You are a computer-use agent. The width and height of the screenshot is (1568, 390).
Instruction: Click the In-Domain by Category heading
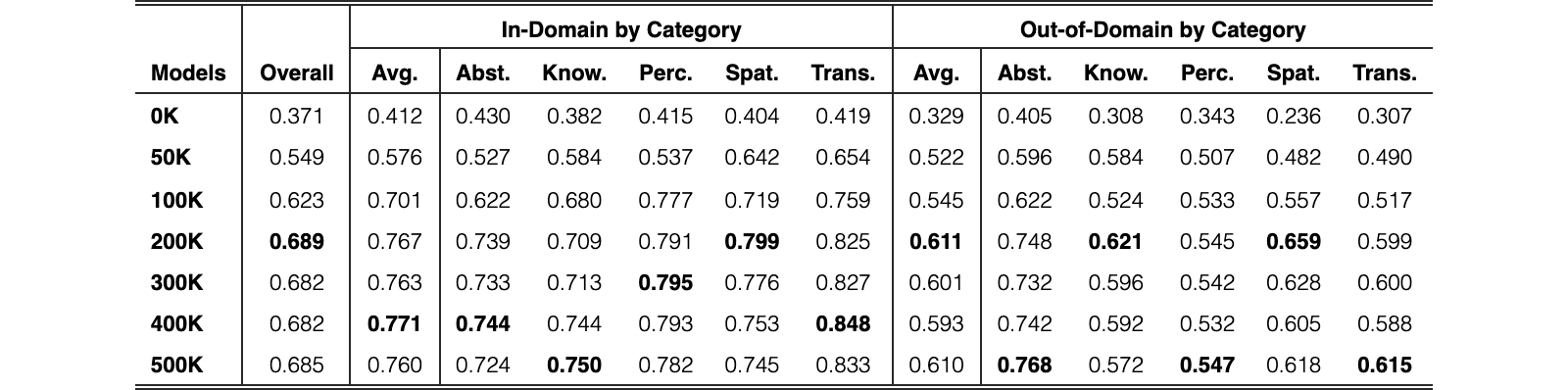[x=621, y=29]
